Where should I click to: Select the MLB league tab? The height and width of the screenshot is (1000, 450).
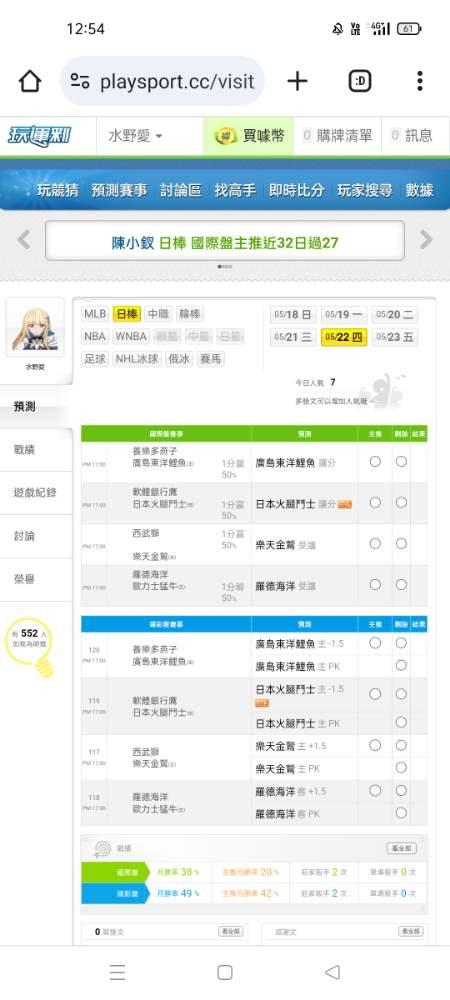pyautogui.click(x=95, y=314)
